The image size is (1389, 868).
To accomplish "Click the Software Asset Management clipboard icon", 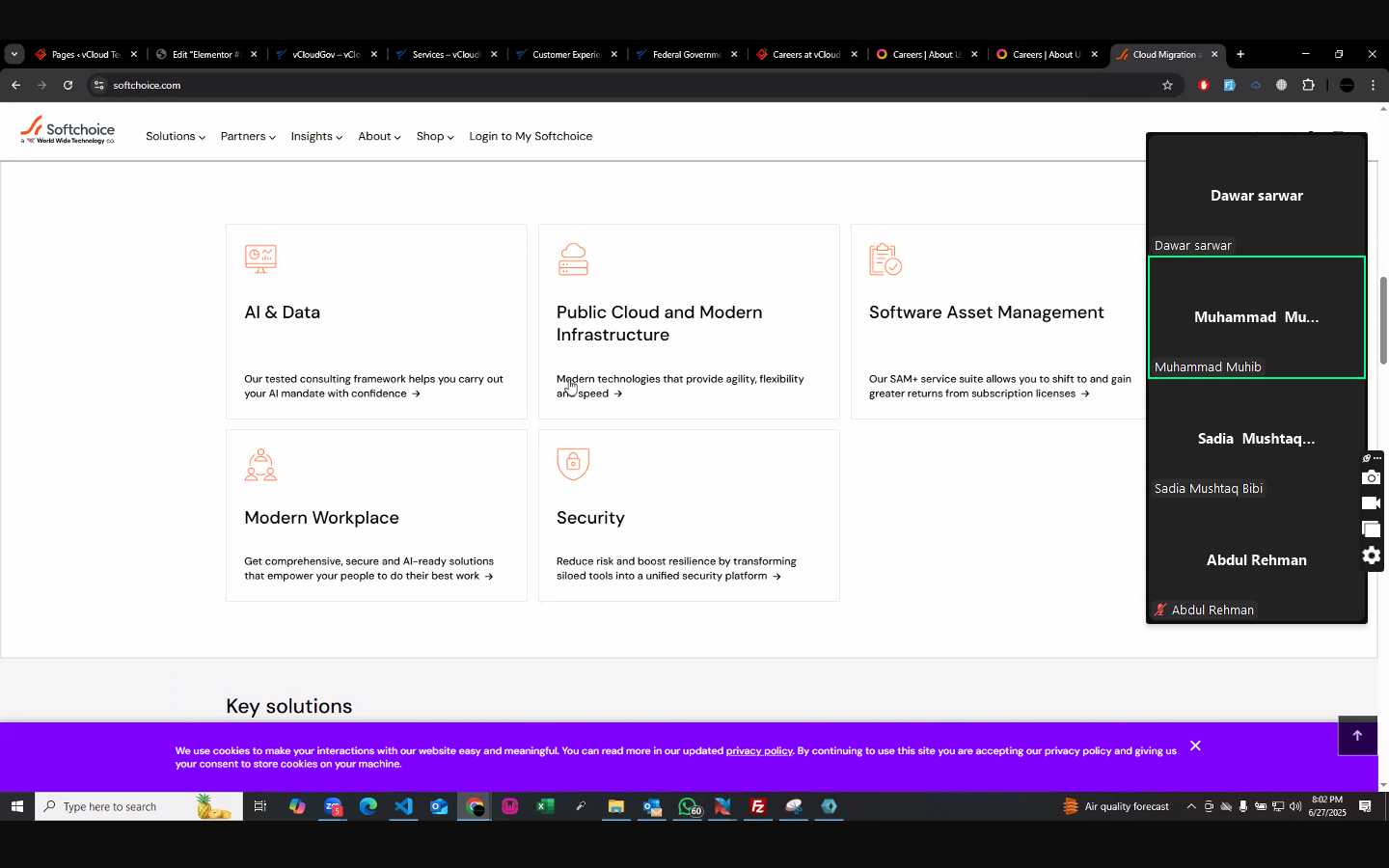I will [885, 259].
